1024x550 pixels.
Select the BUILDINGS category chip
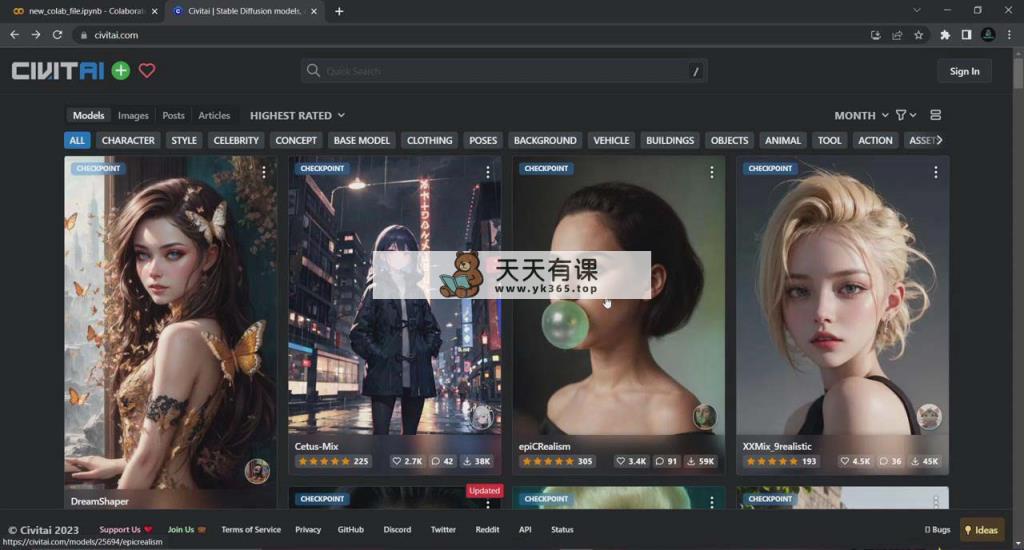(x=670, y=140)
